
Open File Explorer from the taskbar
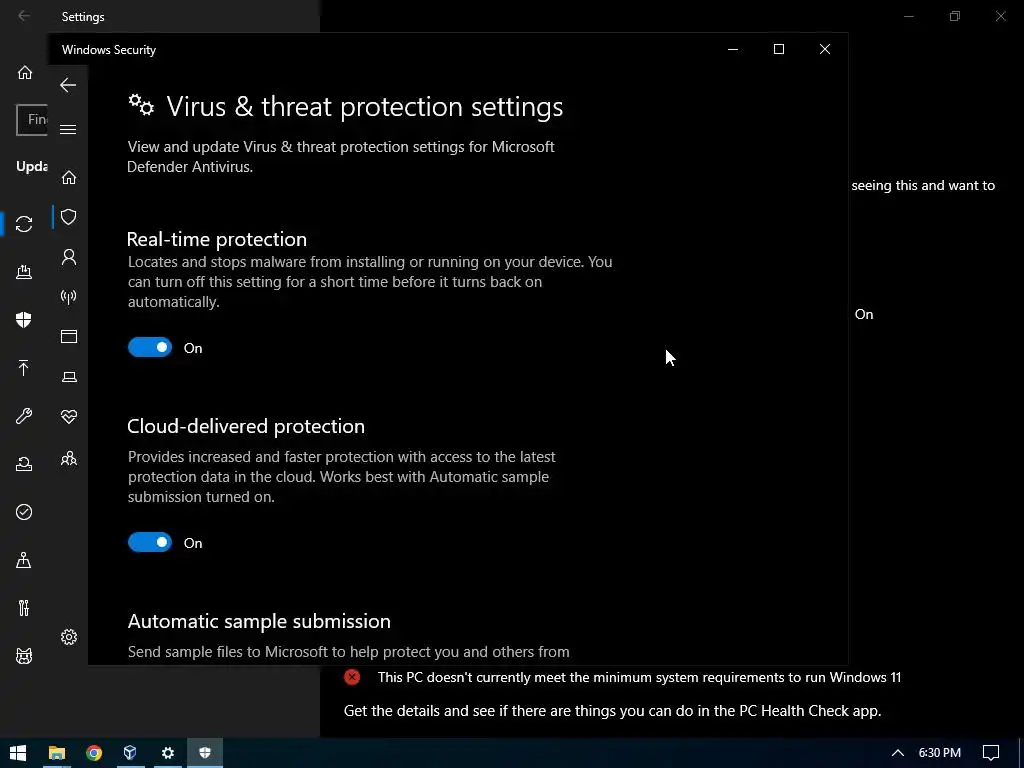click(x=57, y=753)
